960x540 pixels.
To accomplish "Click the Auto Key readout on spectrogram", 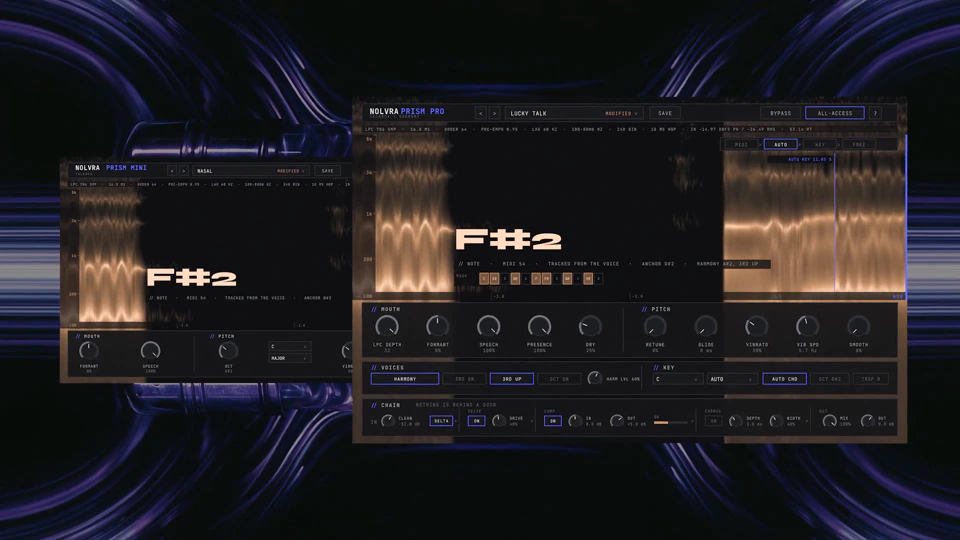I will [x=809, y=159].
